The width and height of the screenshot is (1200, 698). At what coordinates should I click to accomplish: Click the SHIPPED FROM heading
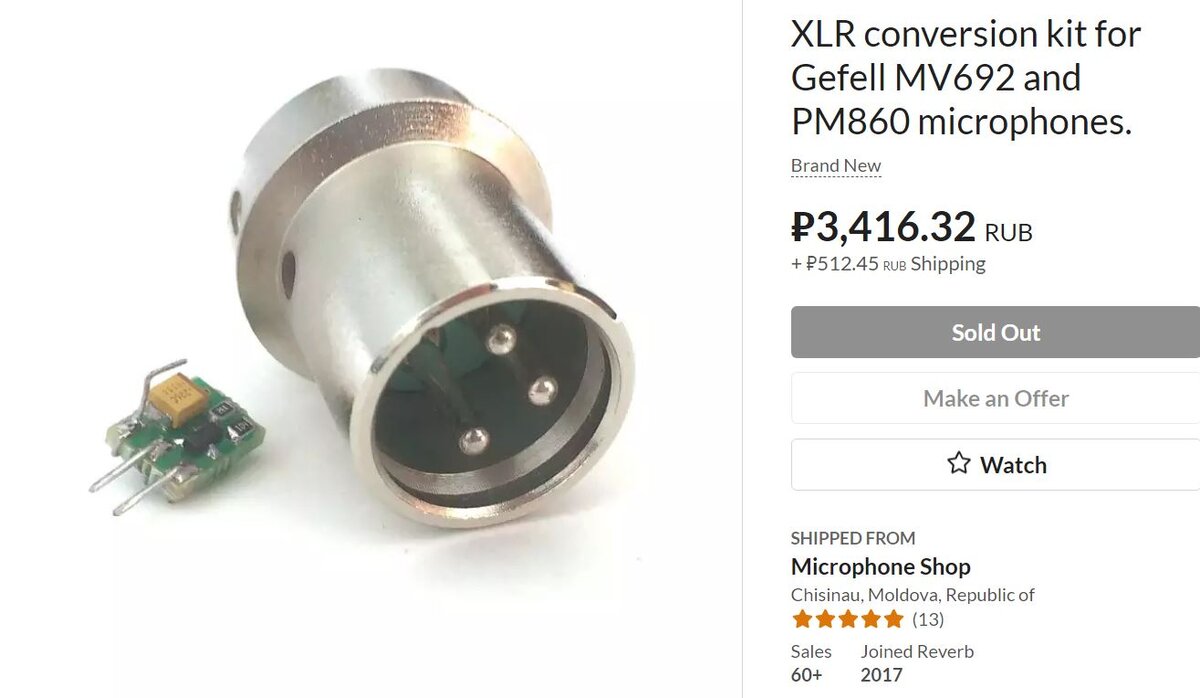tap(853, 538)
